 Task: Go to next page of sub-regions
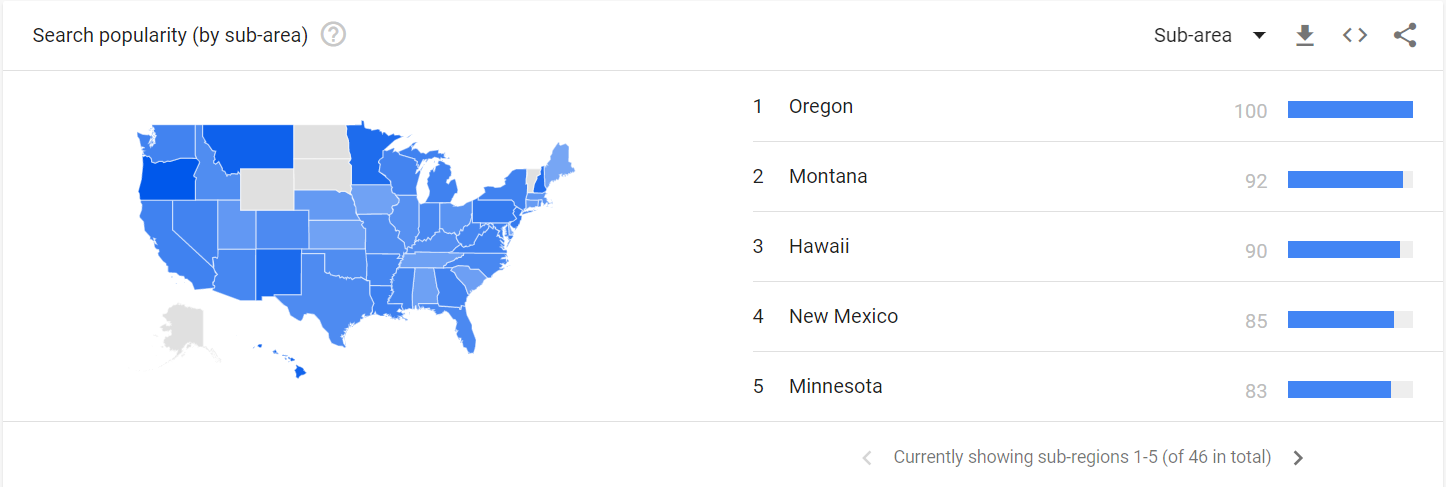tap(1298, 458)
